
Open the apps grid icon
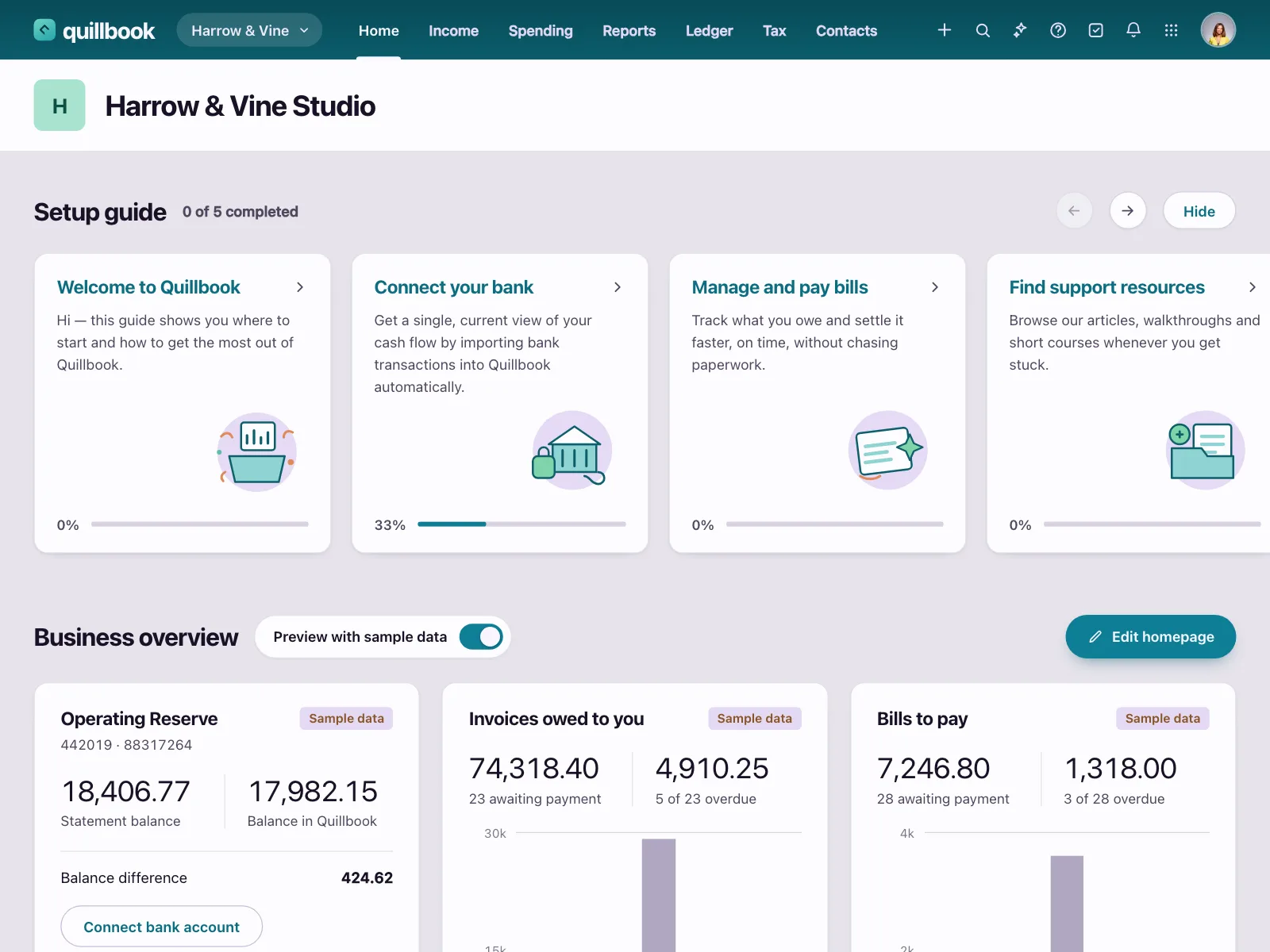1171,30
